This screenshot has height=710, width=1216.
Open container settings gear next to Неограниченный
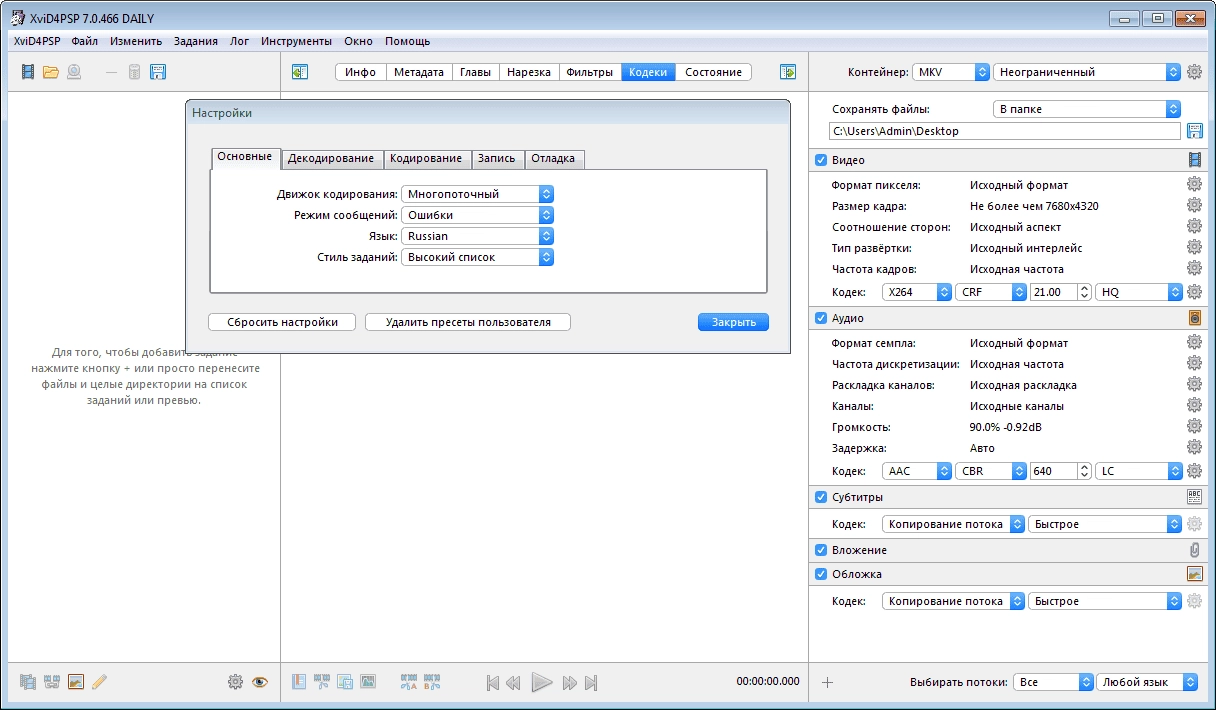(1194, 72)
